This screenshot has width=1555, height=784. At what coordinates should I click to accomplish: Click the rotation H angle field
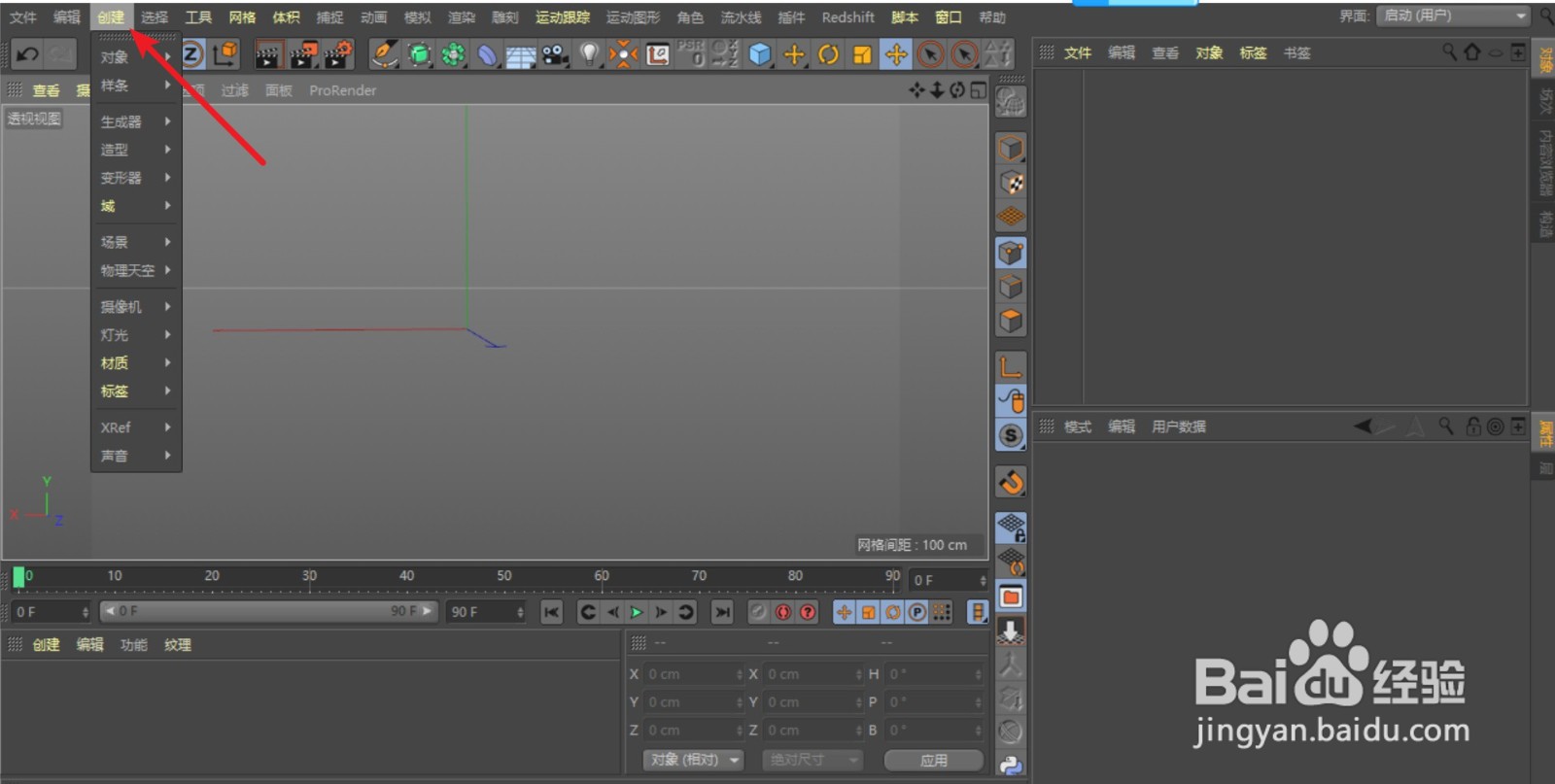pos(935,673)
